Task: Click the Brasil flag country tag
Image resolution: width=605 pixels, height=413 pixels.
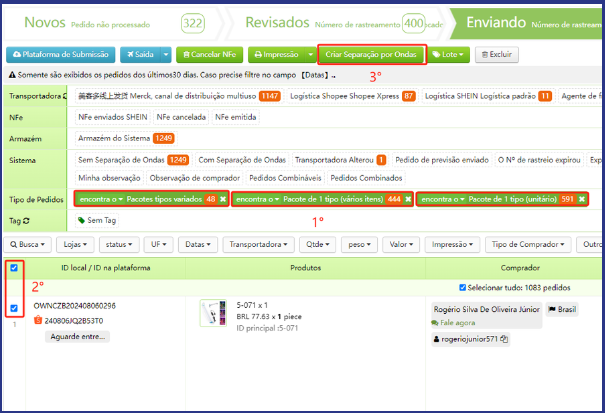Action: coord(561,310)
